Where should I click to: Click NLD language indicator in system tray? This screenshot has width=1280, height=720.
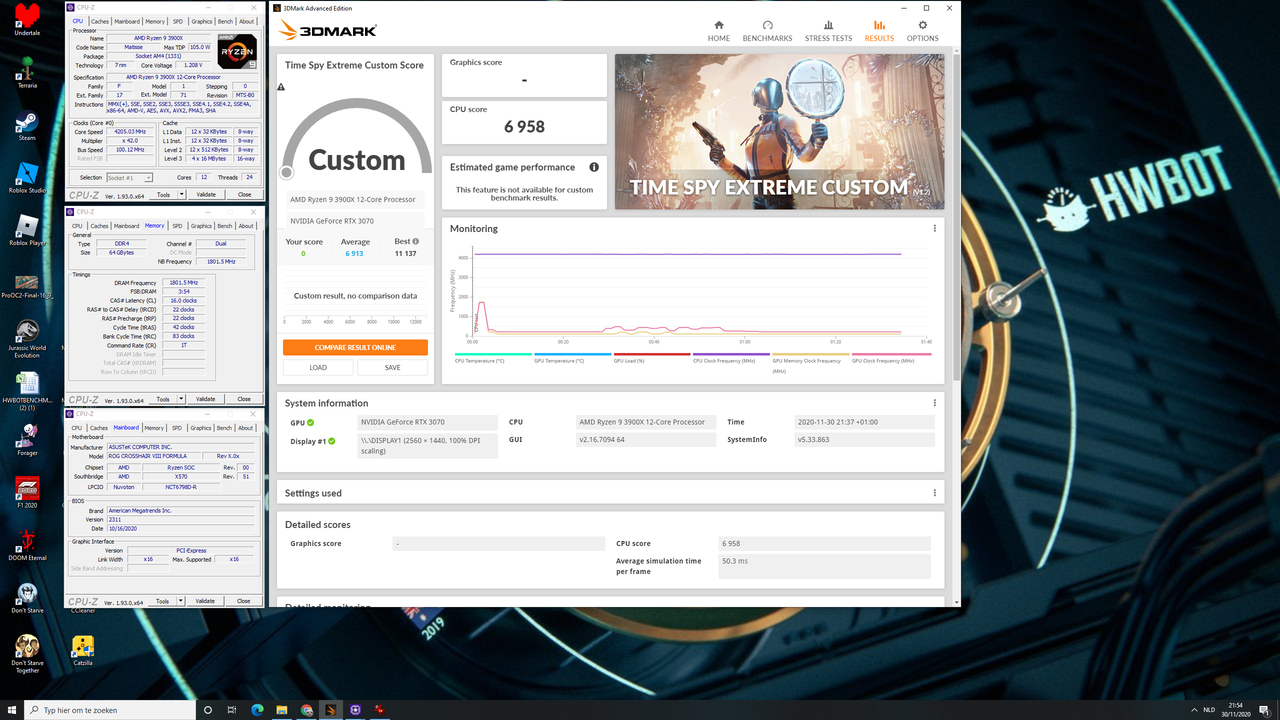[1209, 710]
